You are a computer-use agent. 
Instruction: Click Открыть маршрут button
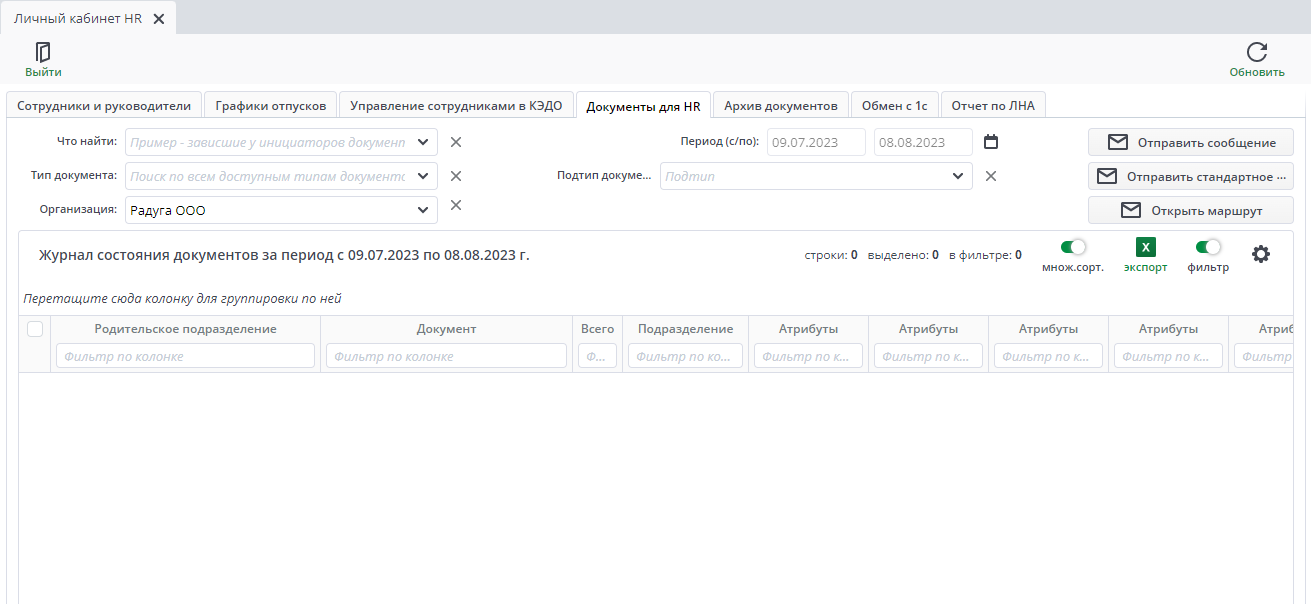click(x=1191, y=210)
